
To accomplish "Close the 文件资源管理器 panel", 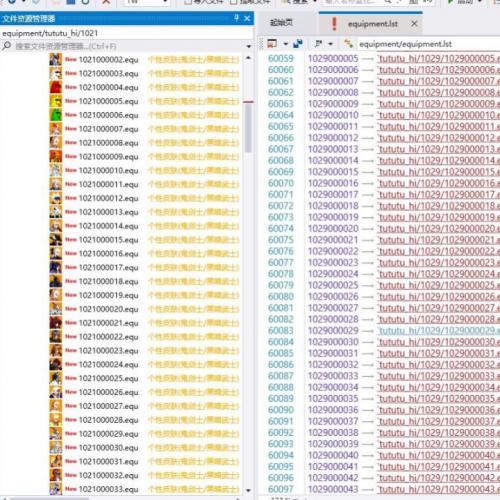I will coord(247,18).
